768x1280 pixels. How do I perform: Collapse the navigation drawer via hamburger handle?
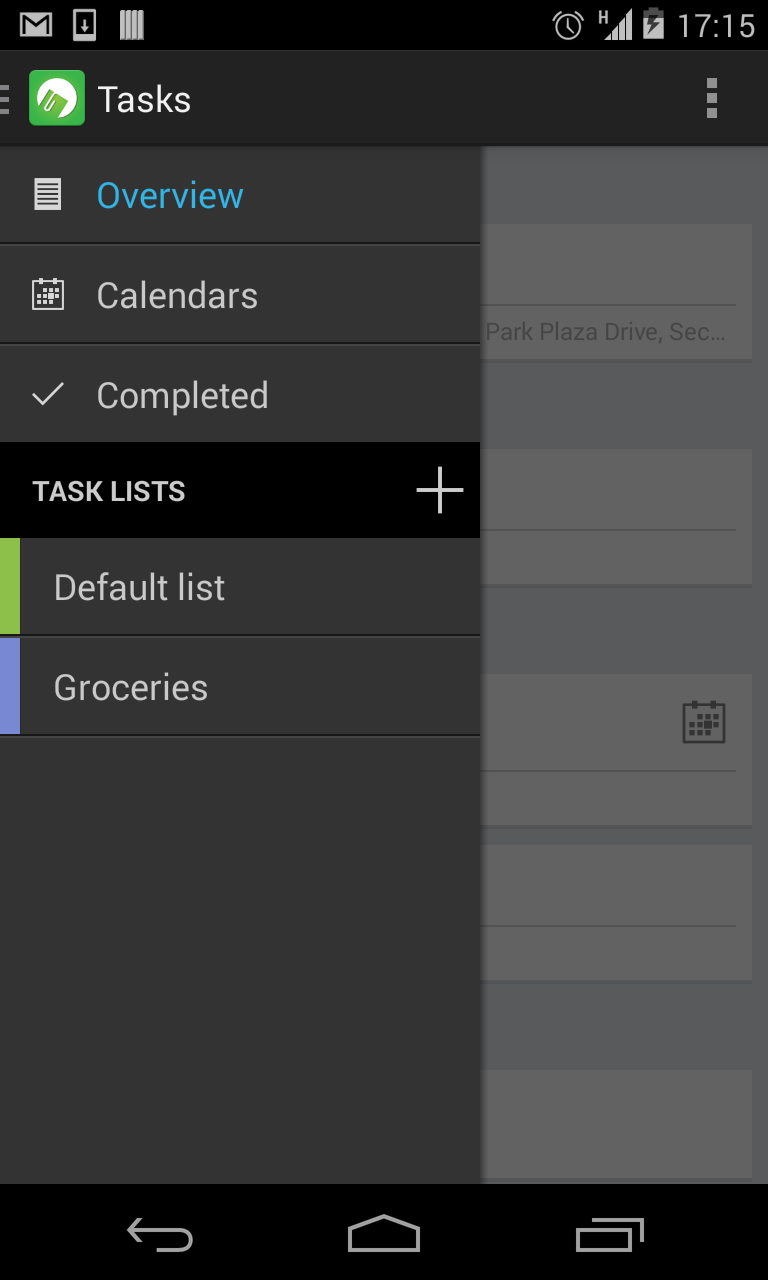[x=6, y=98]
